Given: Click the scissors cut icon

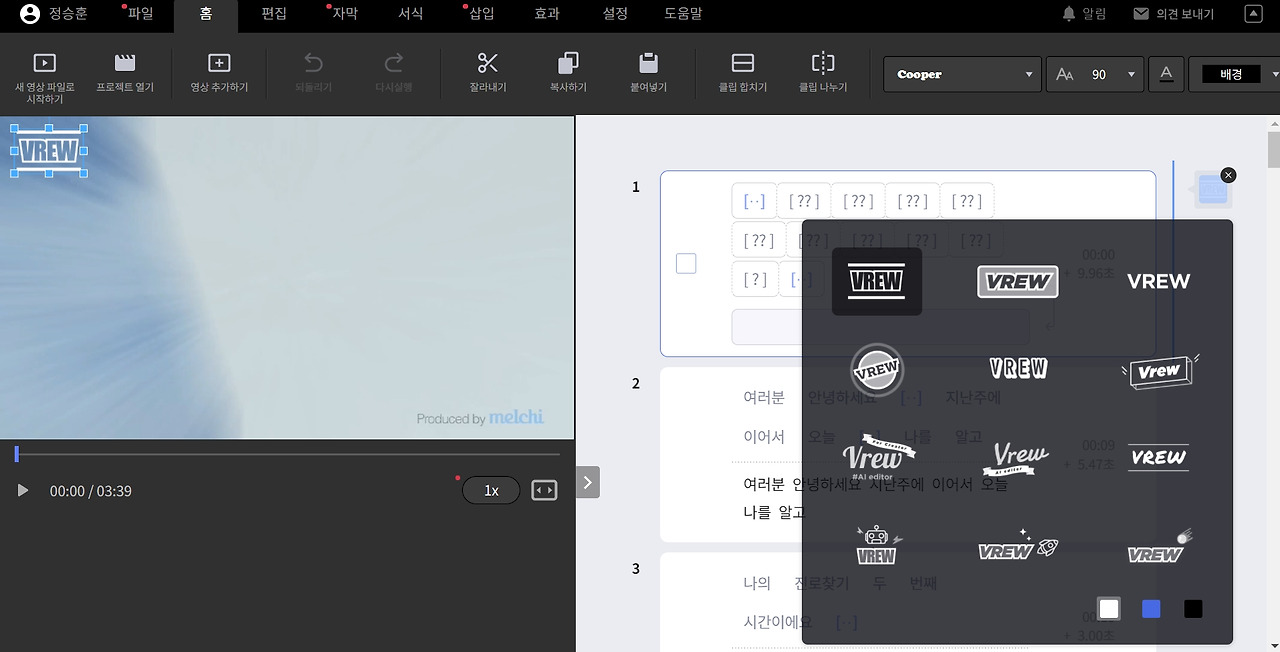Looking at the screenshot, I should coord(488,63).
